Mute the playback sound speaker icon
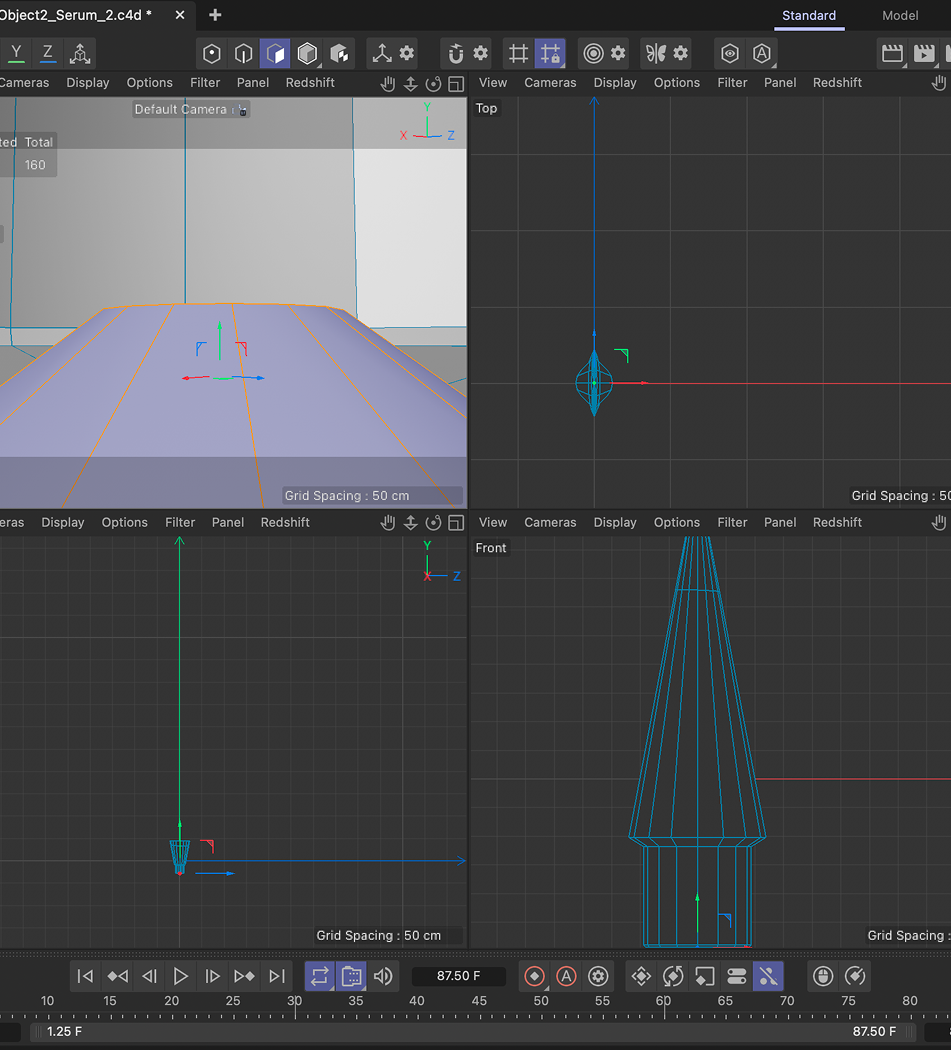The width and height of the screenshot is (951, 1050). point(383,976)
